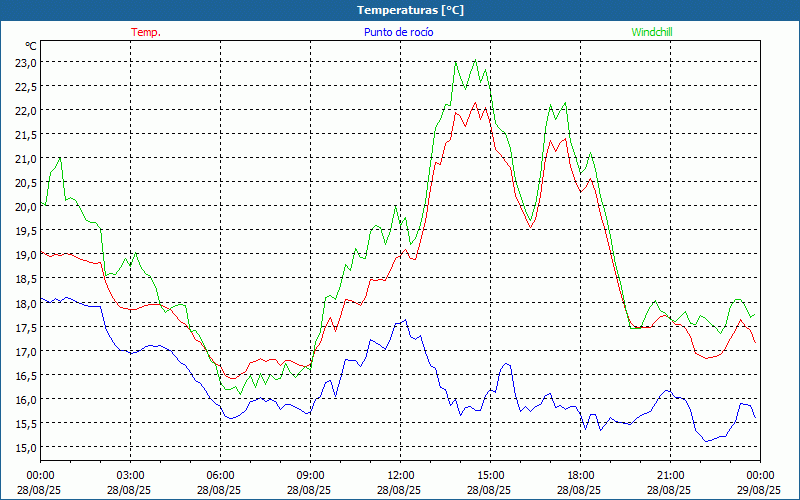The image size is (800, 500).
Task: Click the 21:00 time axis label
Action: 670,476
